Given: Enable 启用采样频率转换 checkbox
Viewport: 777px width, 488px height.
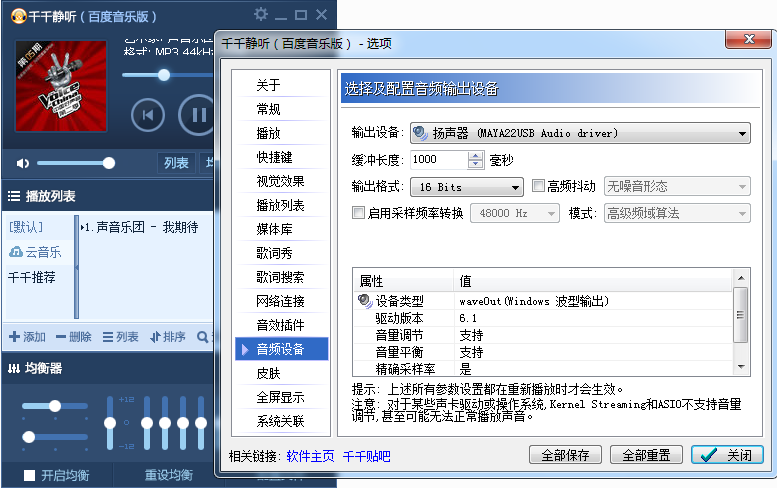Looking at the screenshot, I should tap(358, 213).
